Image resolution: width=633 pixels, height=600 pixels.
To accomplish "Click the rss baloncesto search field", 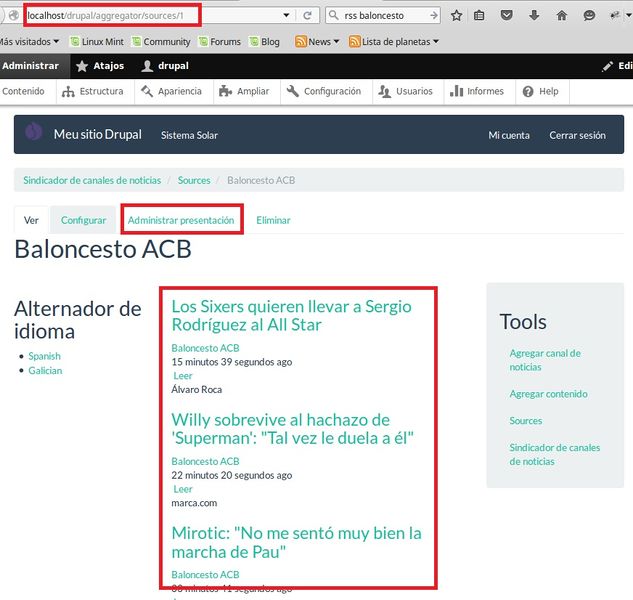I will coord(384,15).
